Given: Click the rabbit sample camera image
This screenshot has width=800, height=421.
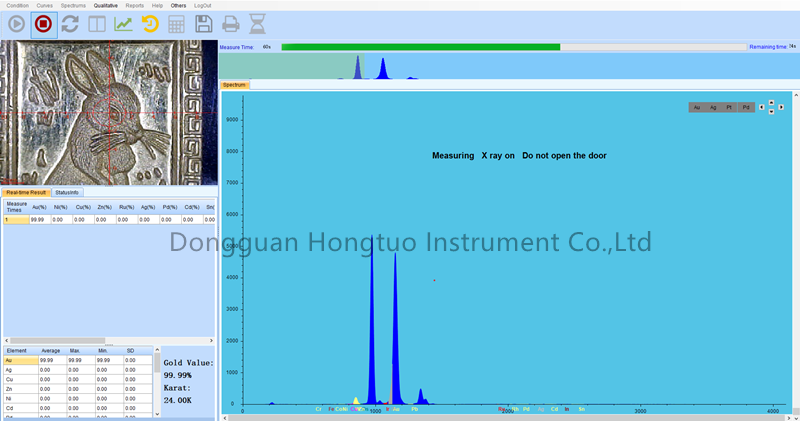Looking at the screenshot, I should pyautogui.click(x=109, y=112).
